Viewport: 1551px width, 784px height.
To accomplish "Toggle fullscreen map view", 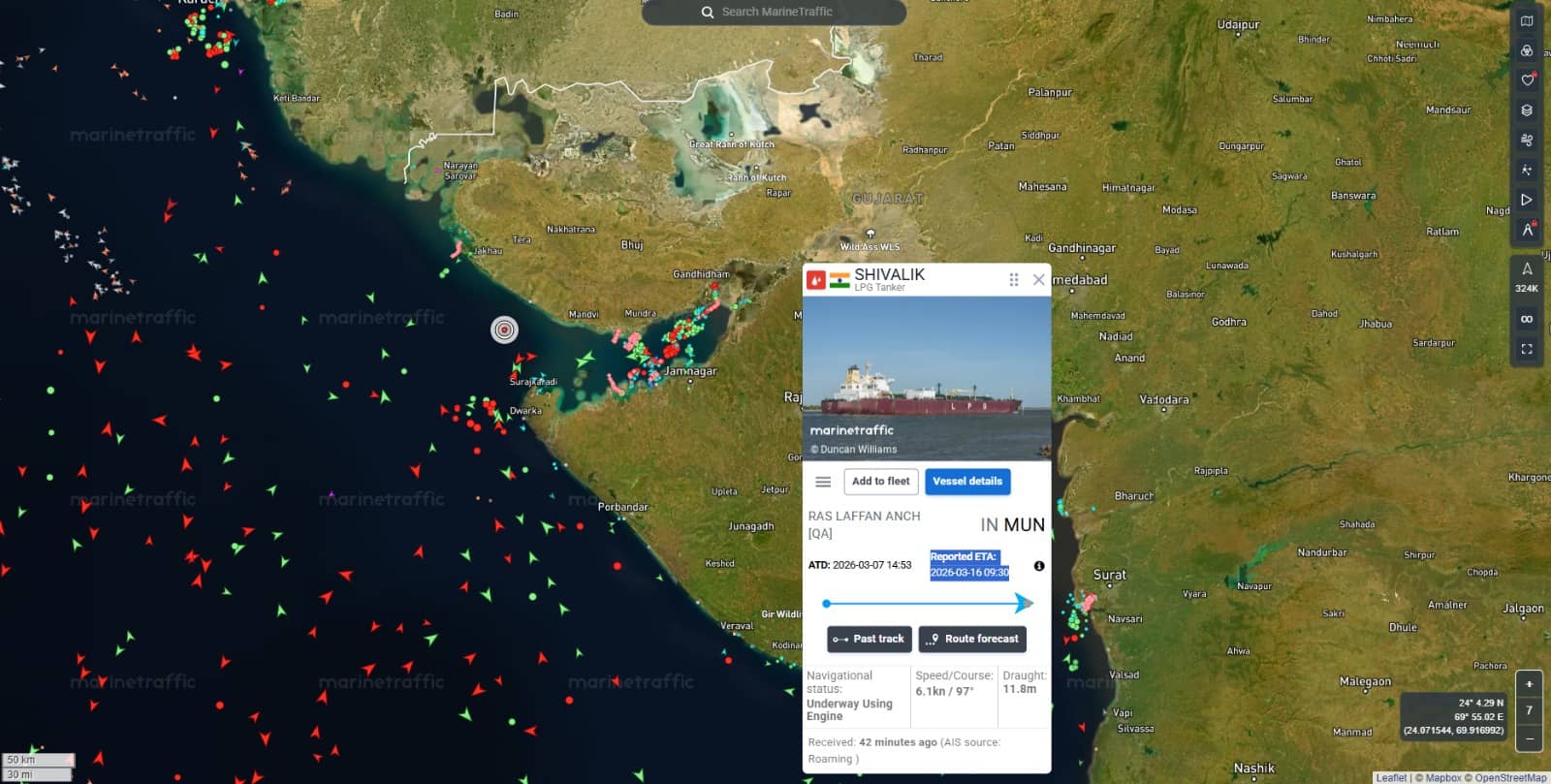I will [x=1527, y=349].
